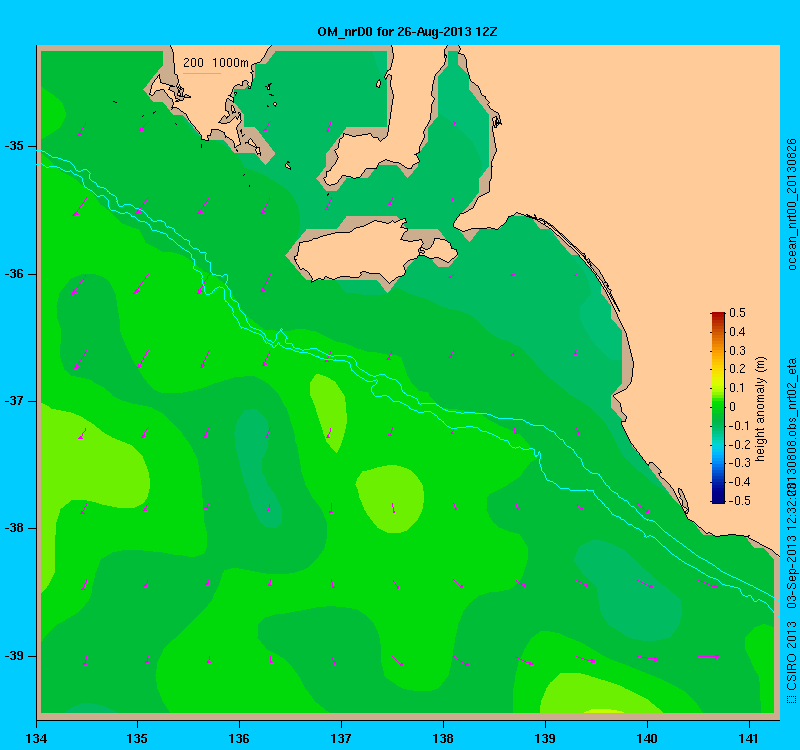Click the title 'OM_nrD0 for 26-Aug-2013 12Z'
The width and height of the screenshot is (800, 750).
point(407,32)
